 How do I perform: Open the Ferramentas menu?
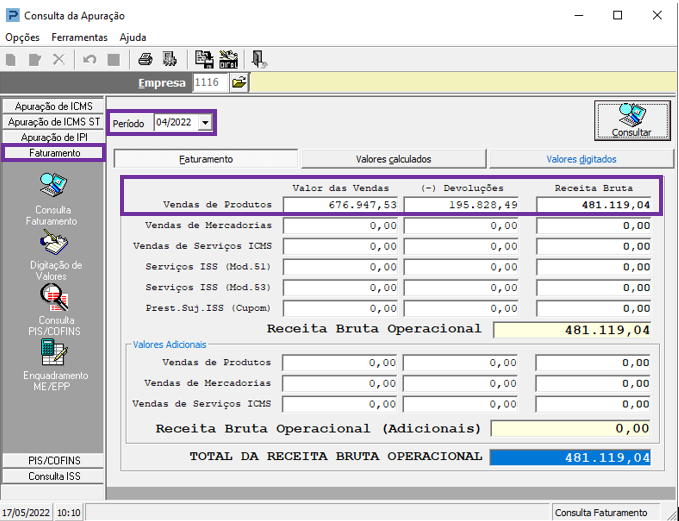[79, 37]
